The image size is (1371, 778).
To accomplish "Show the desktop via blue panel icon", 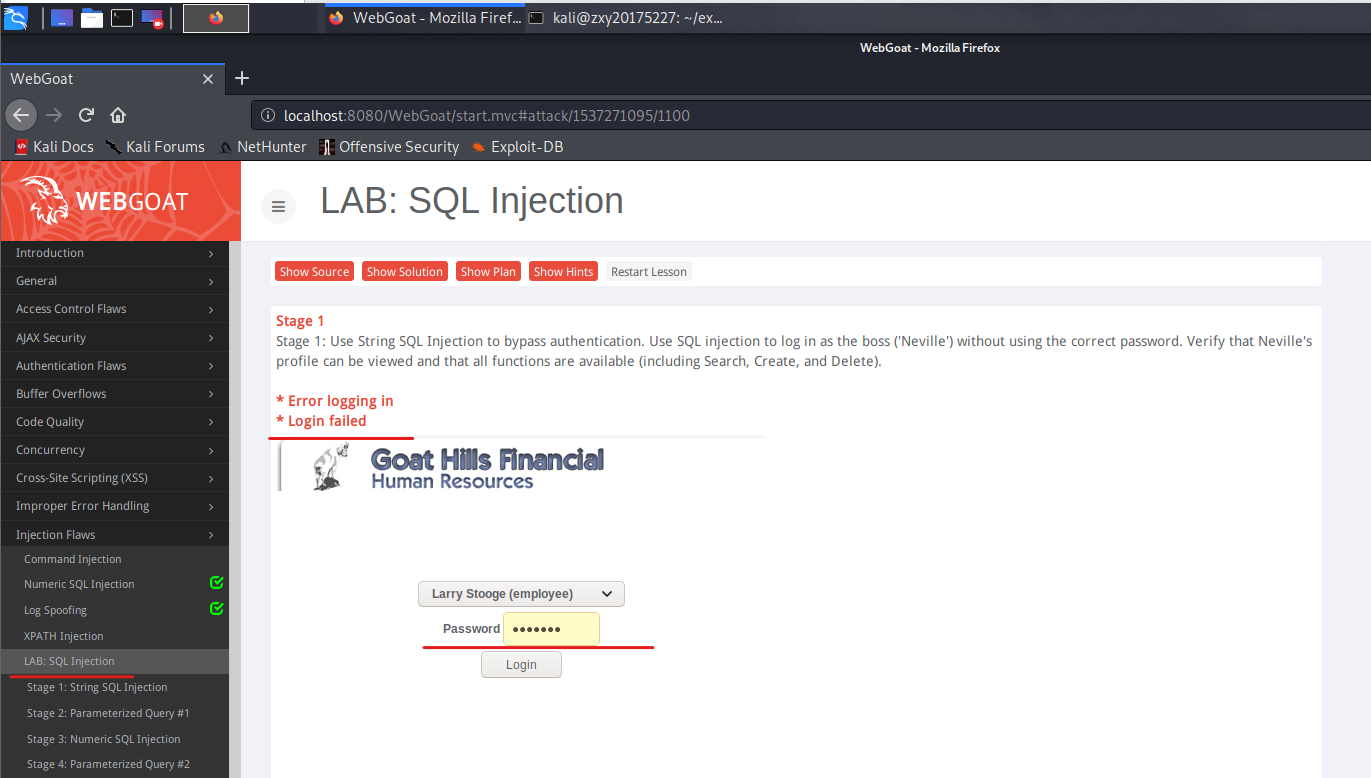I will tap(62, 18).
